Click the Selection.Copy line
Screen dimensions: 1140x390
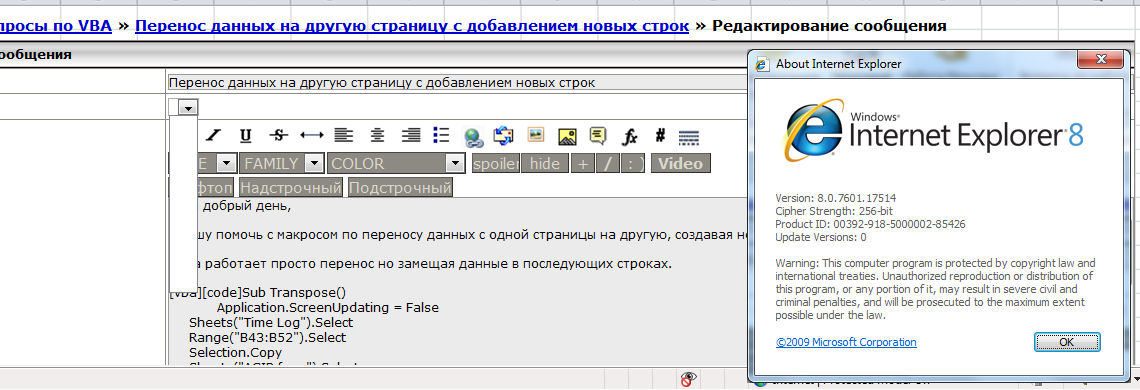click(235, 353)
